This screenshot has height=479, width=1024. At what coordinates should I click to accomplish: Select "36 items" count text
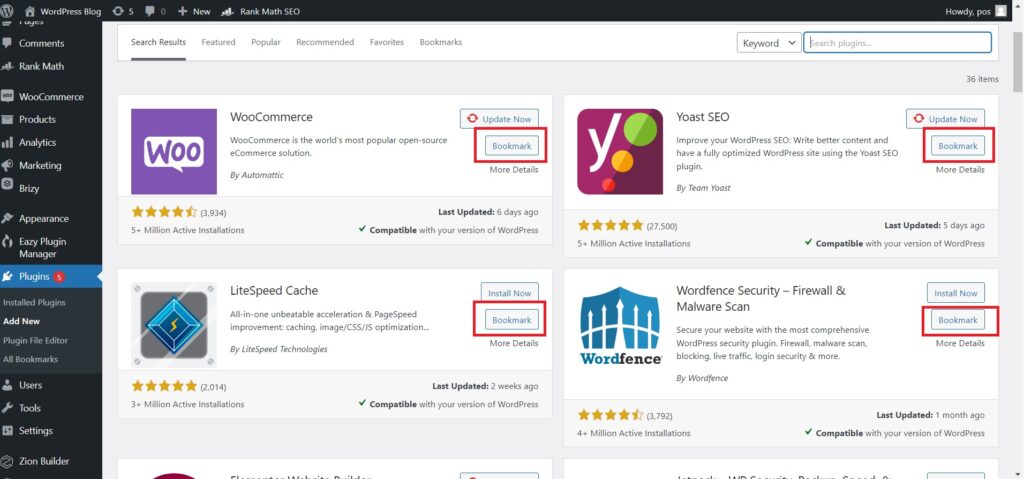pyautogui.click(x=982, y=79)
